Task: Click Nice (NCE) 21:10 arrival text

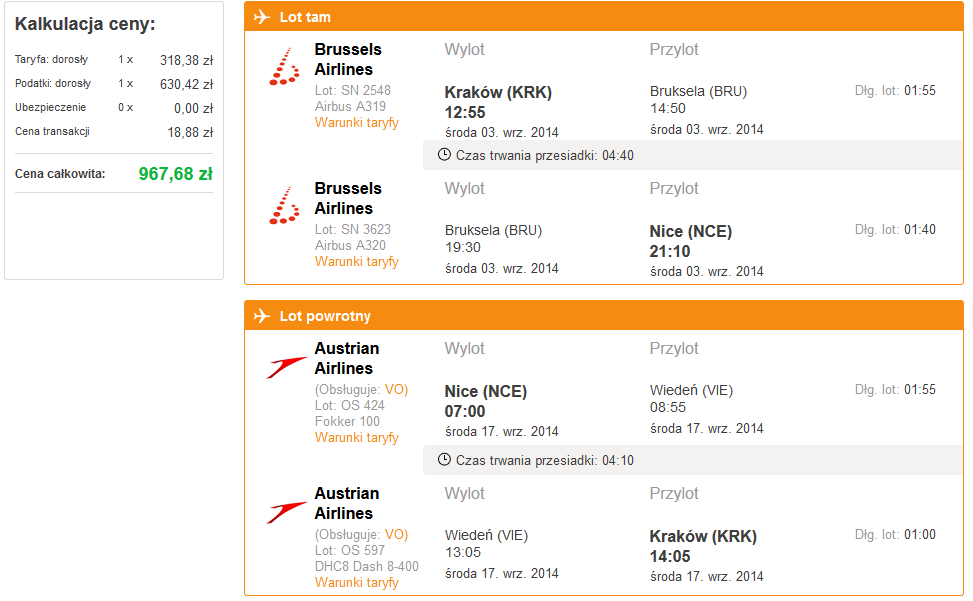Action: tap(691, 241)
